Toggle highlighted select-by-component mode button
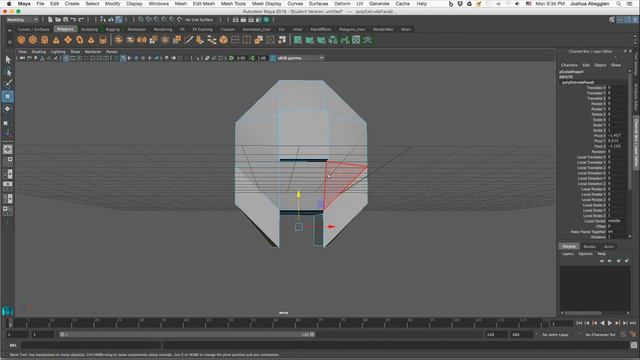Screen dimensions: 640x360 click(x=118, y=20)
